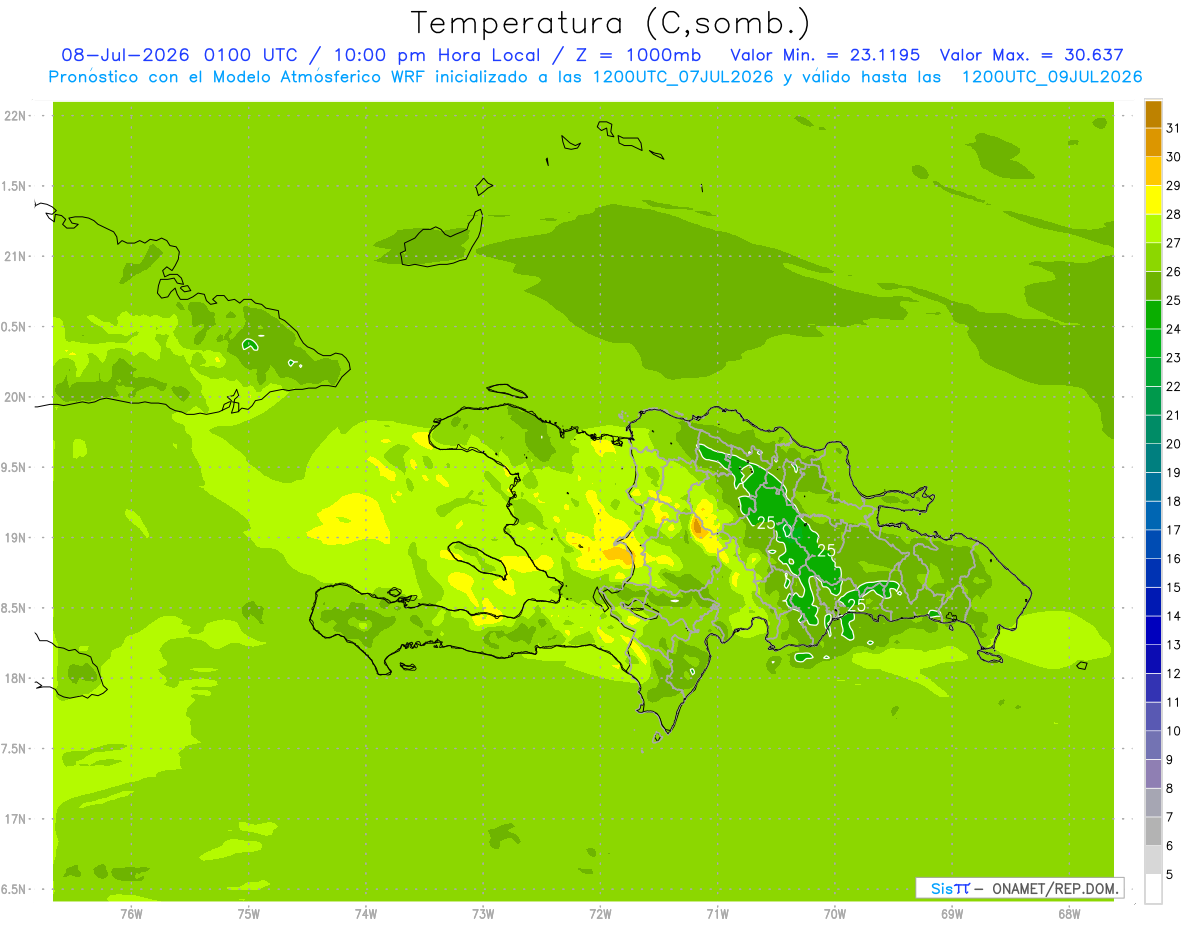
Task: Pick the amber swatch between legend values 29 and 30
Action: click(x=1153, y=171)
